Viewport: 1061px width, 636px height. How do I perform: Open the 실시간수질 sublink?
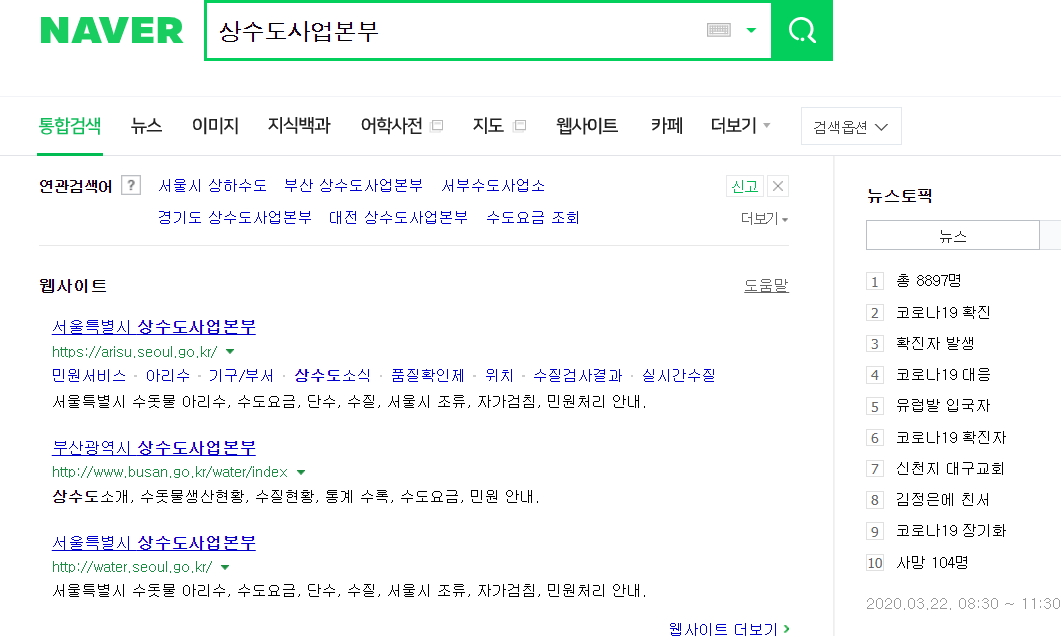pos(679,376)
